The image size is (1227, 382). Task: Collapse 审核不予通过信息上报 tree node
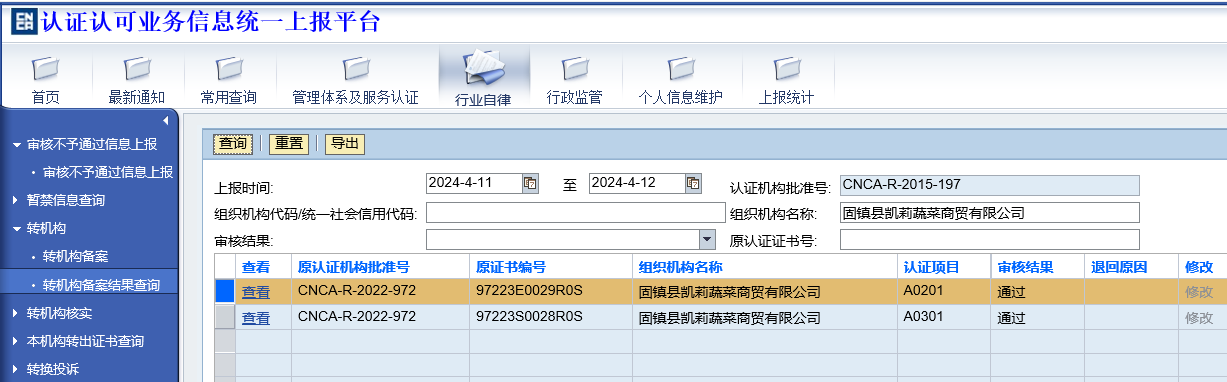16,145
